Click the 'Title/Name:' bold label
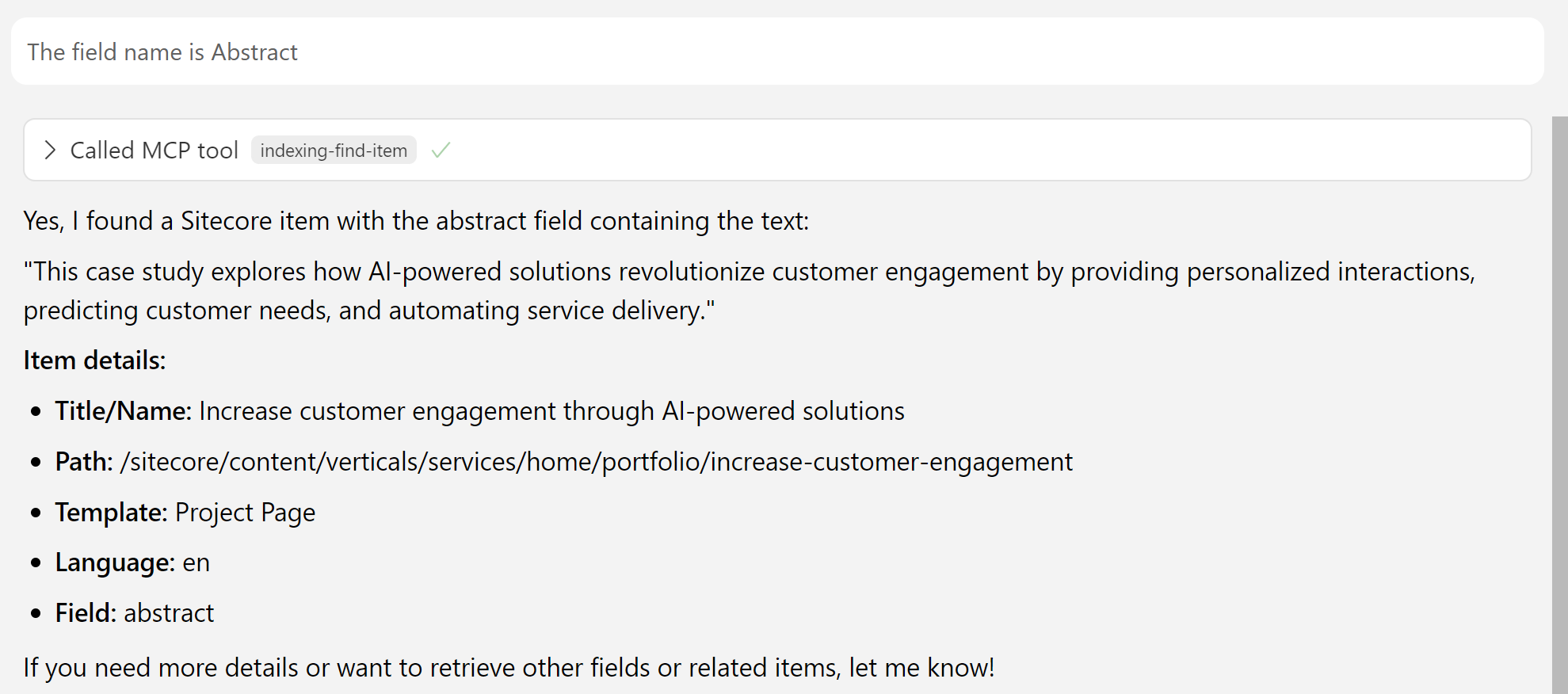The height and width of the screenshot is (694, 1568). click(x=123, y=411)
